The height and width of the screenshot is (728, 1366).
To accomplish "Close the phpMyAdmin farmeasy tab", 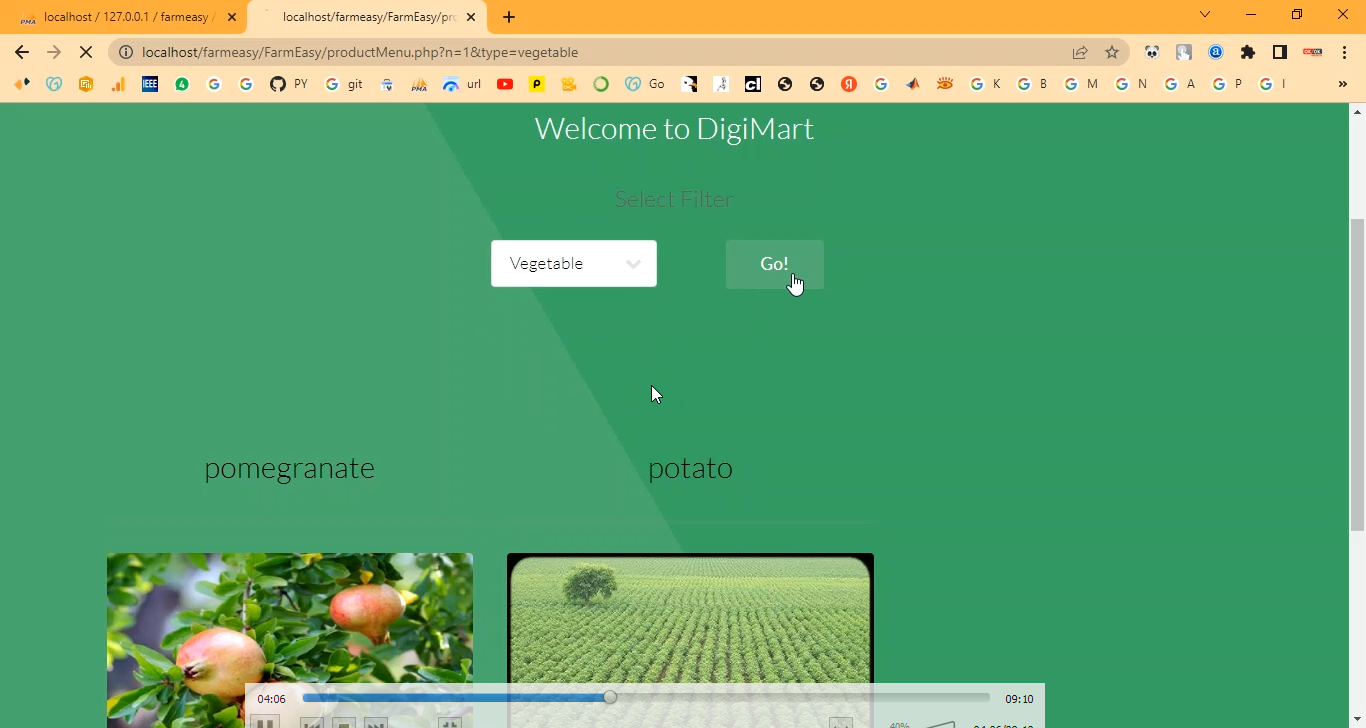I will (232, 17).
